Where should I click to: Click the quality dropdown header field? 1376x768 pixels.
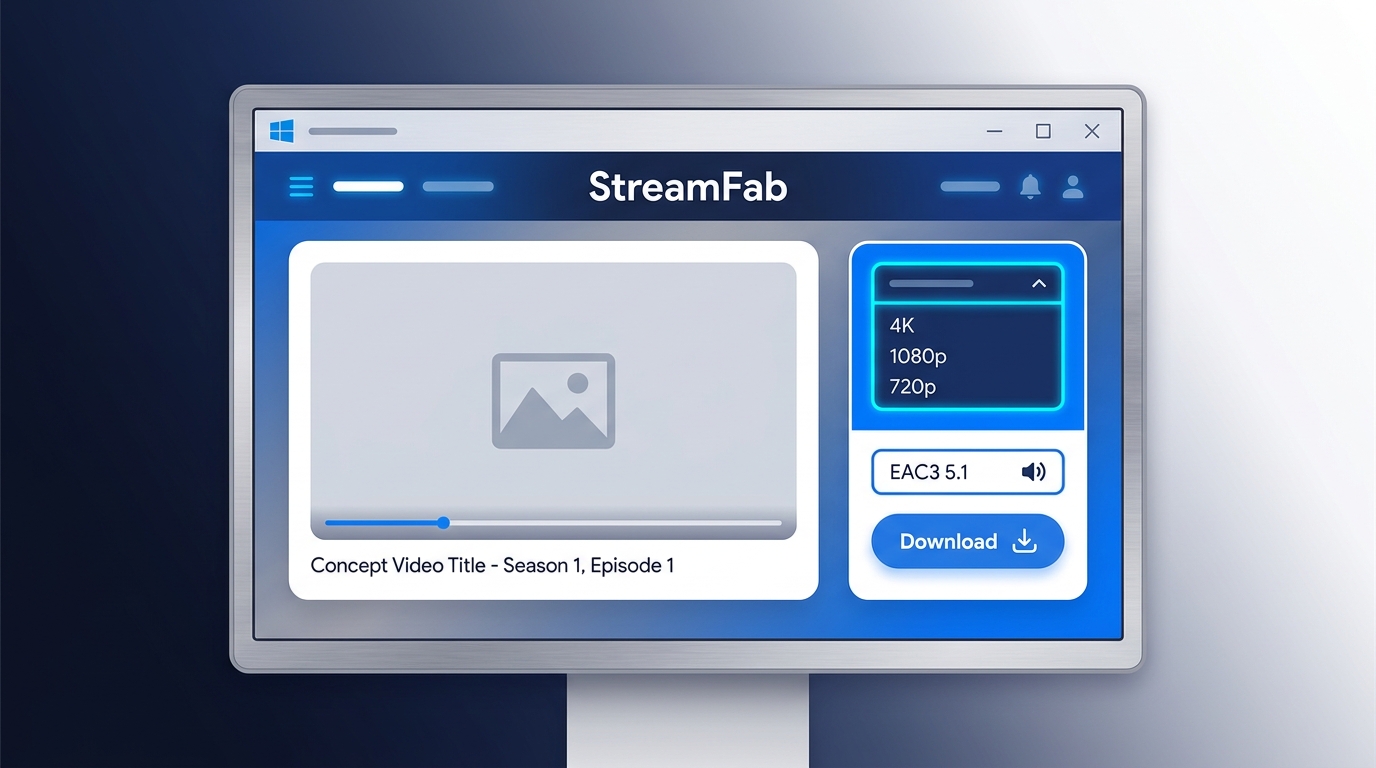[x=967, y=284]
